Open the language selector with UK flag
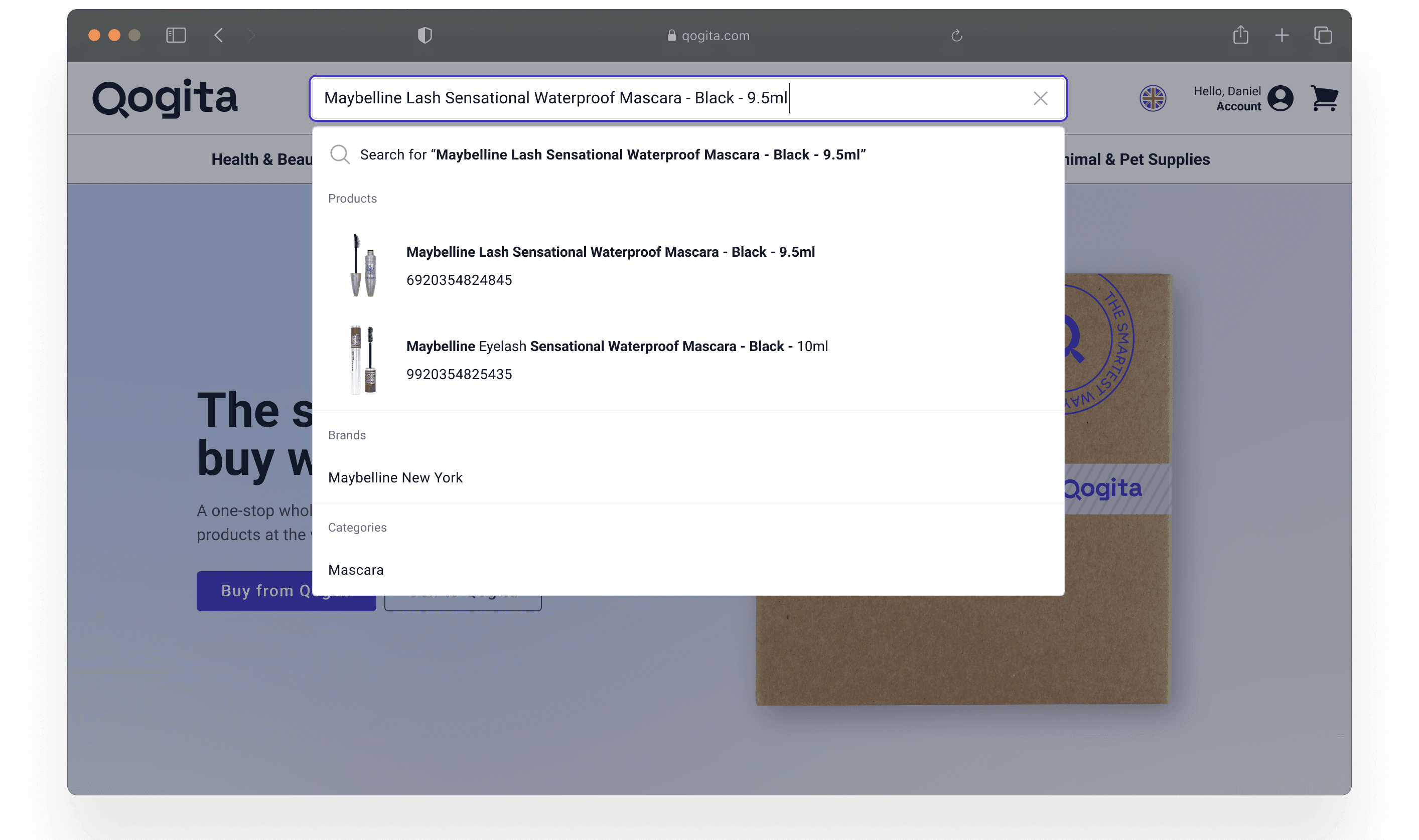The width and height of the screenshot is (1419, 840). point(1152,98)
